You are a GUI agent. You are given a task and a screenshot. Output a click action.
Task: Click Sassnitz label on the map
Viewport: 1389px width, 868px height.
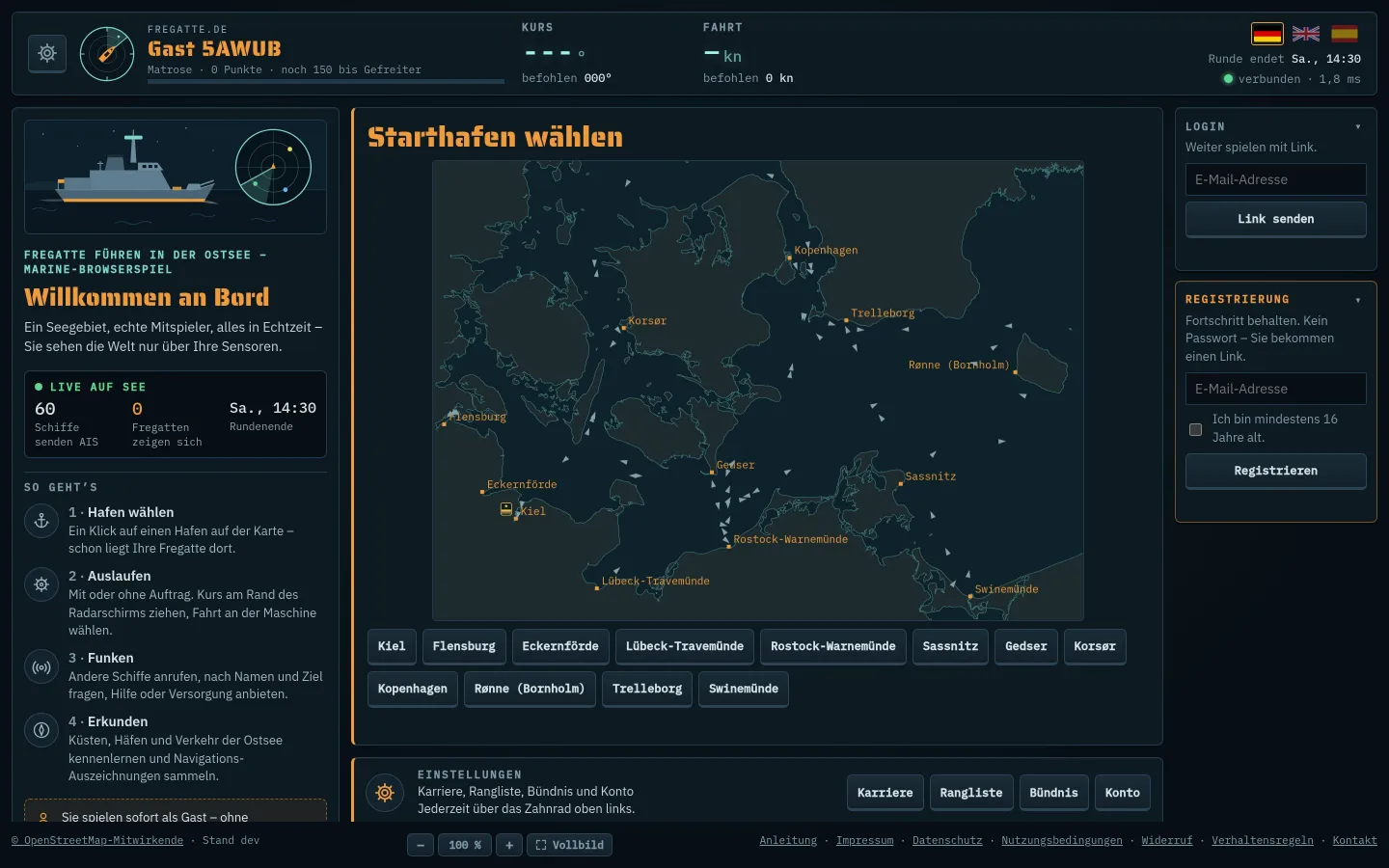931,476
